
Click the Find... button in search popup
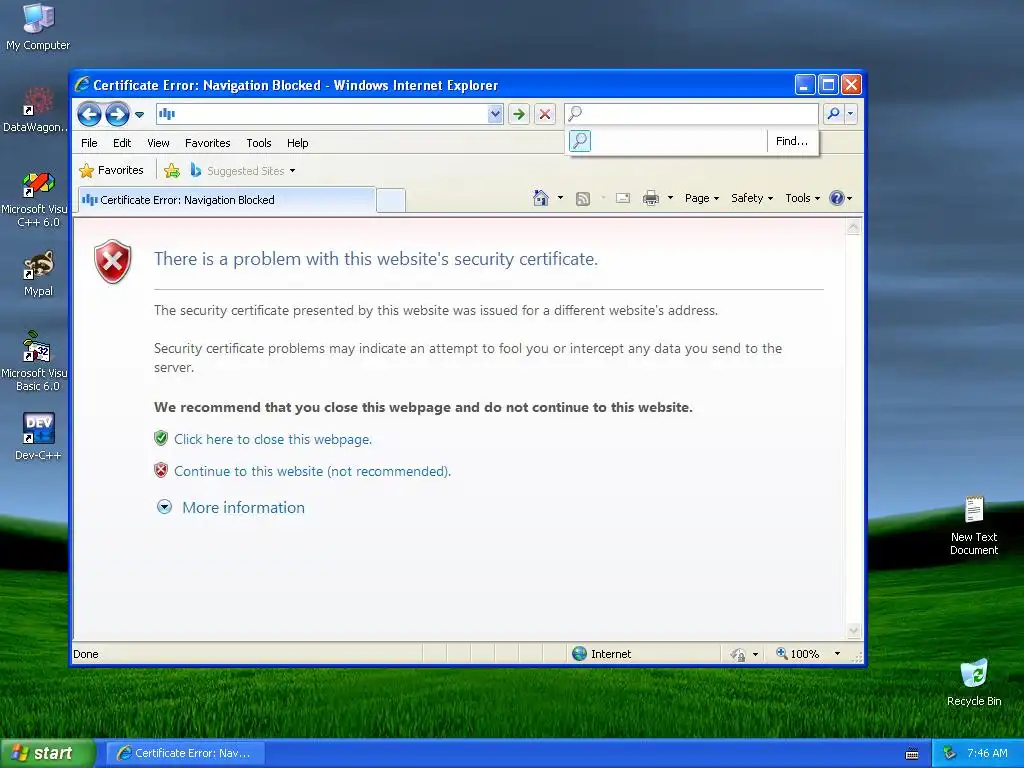(x=792, y=141)
